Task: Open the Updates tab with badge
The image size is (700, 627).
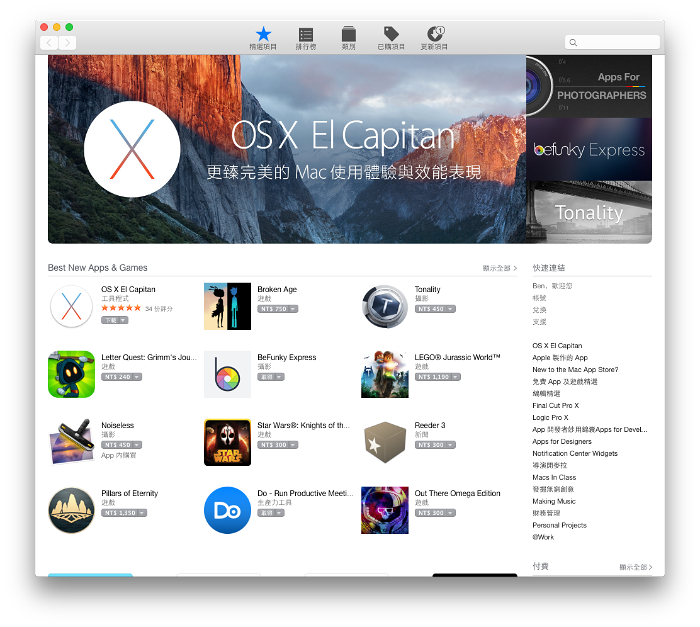Action: [434, 38]
